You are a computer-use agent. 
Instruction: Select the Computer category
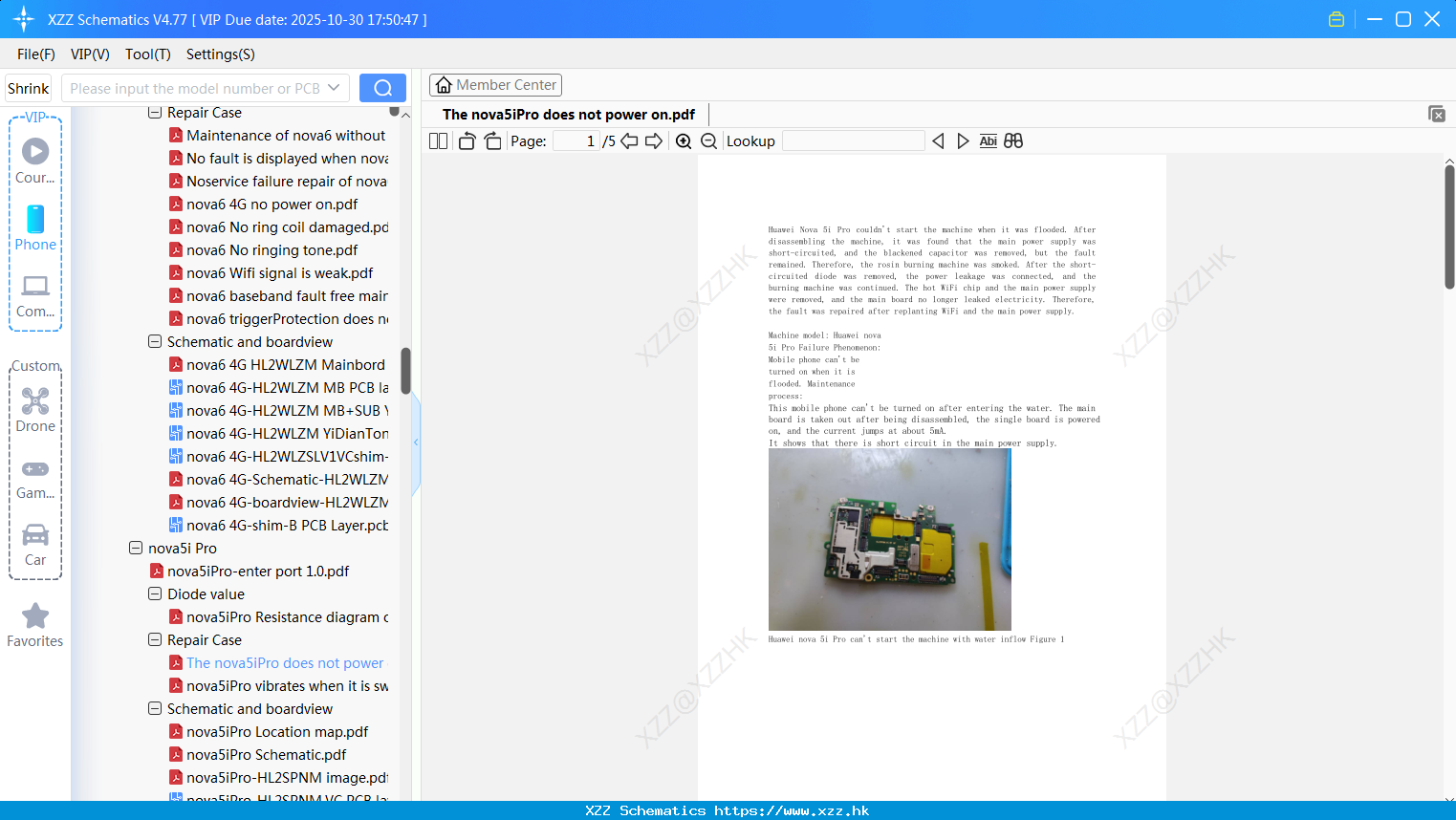[x=35, y=296]
